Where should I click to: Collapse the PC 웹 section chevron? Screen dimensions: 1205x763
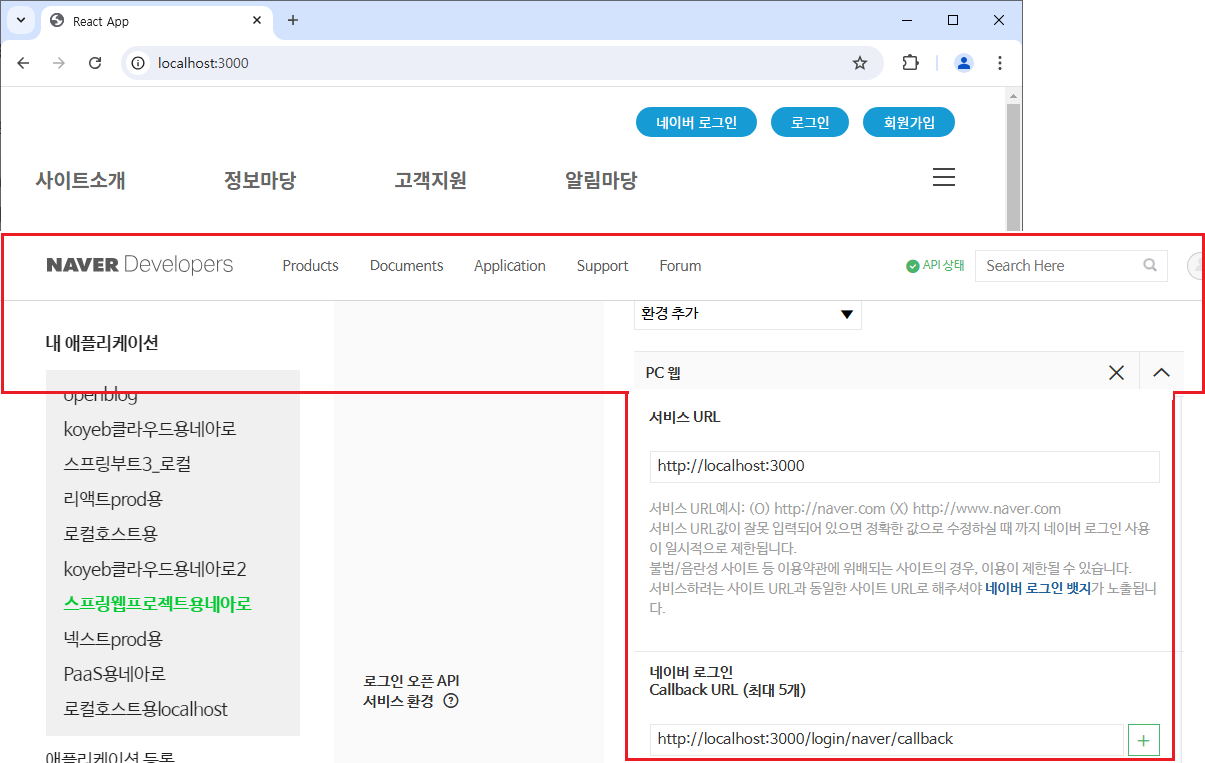(x=1161, y=373)
